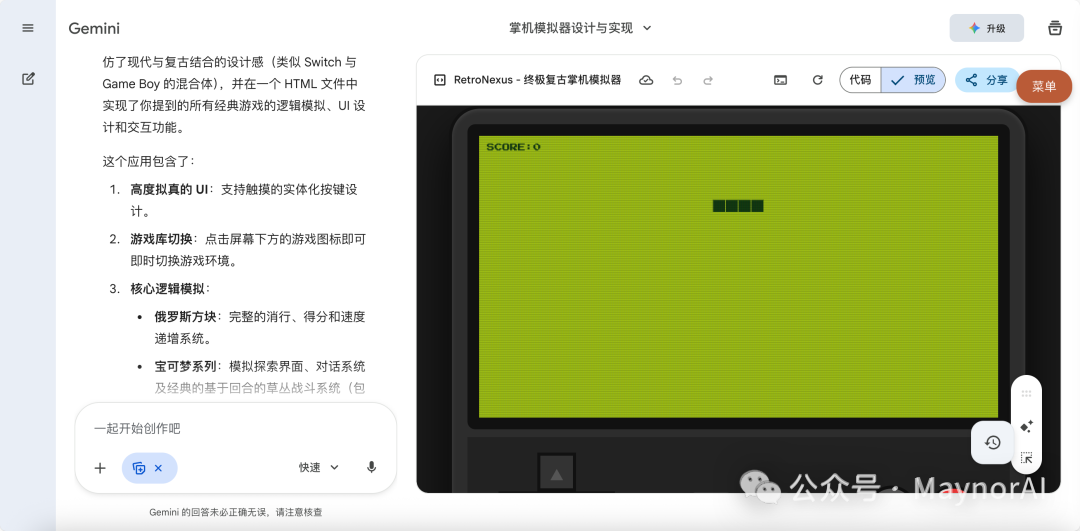This screenshot has width=1080, height=531.
Task: Open the console terminal icon
Action: coord(780,80)
